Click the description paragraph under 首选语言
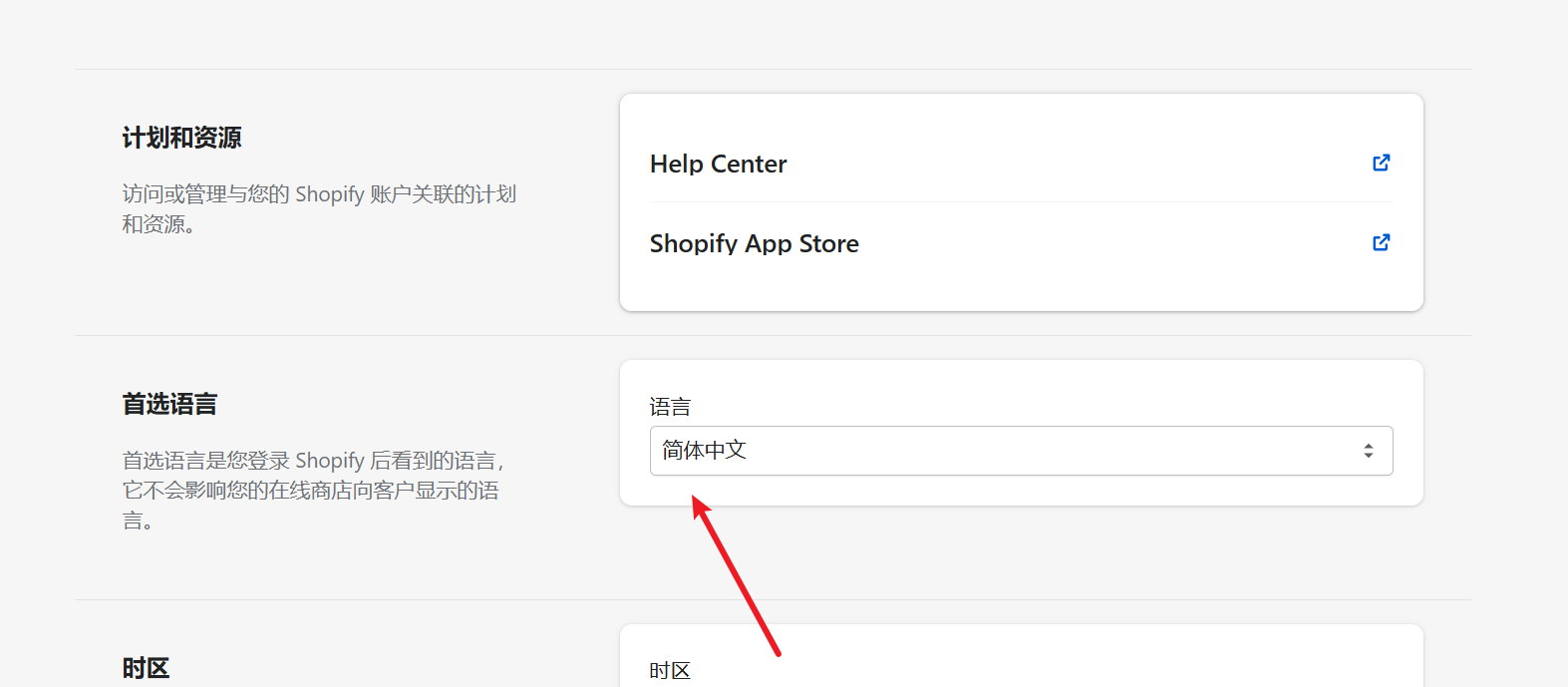Viewport: 1568px width, 687px height. (311, 490)
